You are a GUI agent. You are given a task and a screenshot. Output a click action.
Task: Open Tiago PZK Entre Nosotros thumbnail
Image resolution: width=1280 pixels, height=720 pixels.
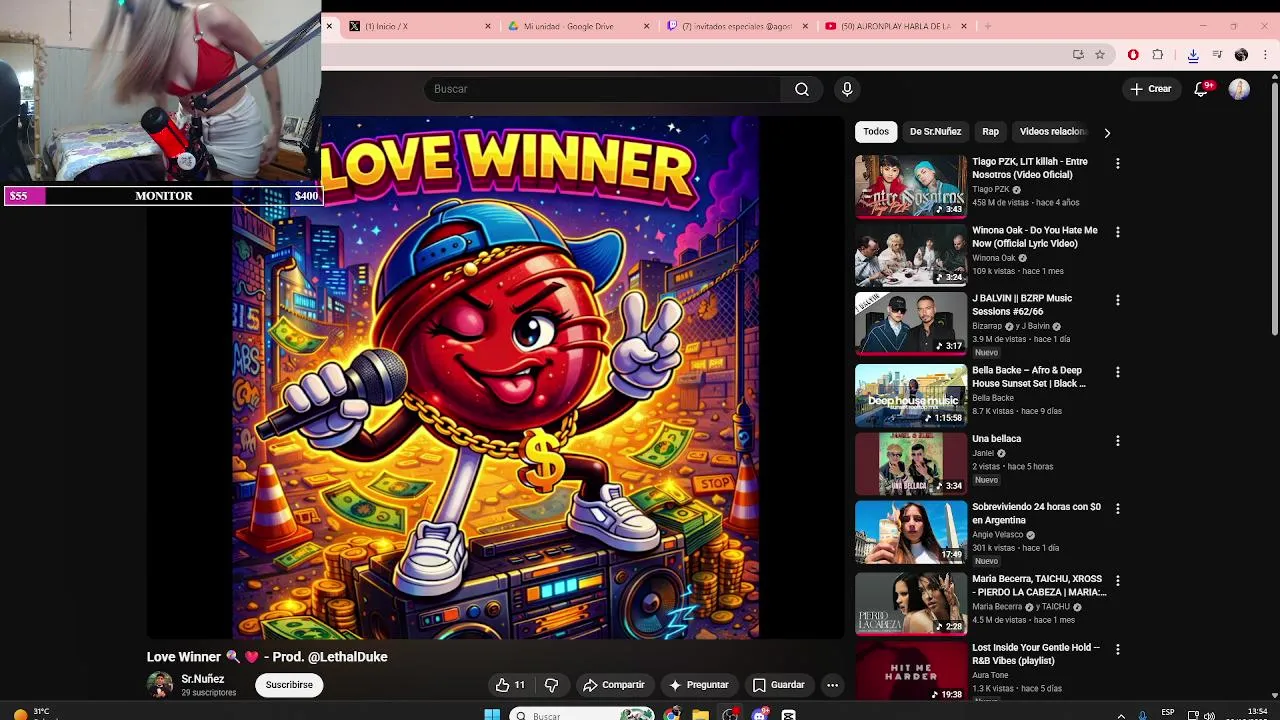coord(911,186)
